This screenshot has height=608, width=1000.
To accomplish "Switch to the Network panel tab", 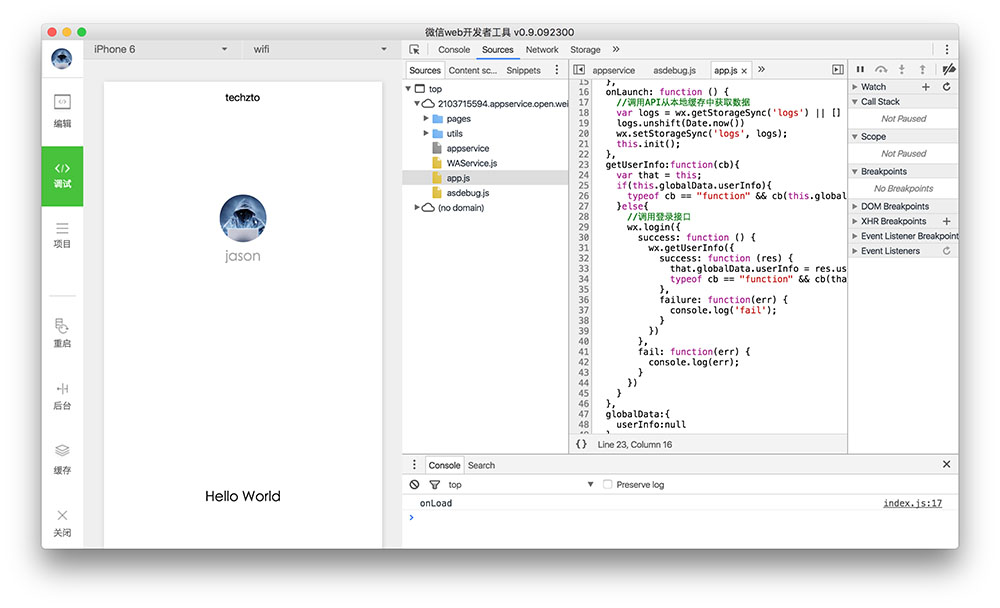I will click(542, 50).
